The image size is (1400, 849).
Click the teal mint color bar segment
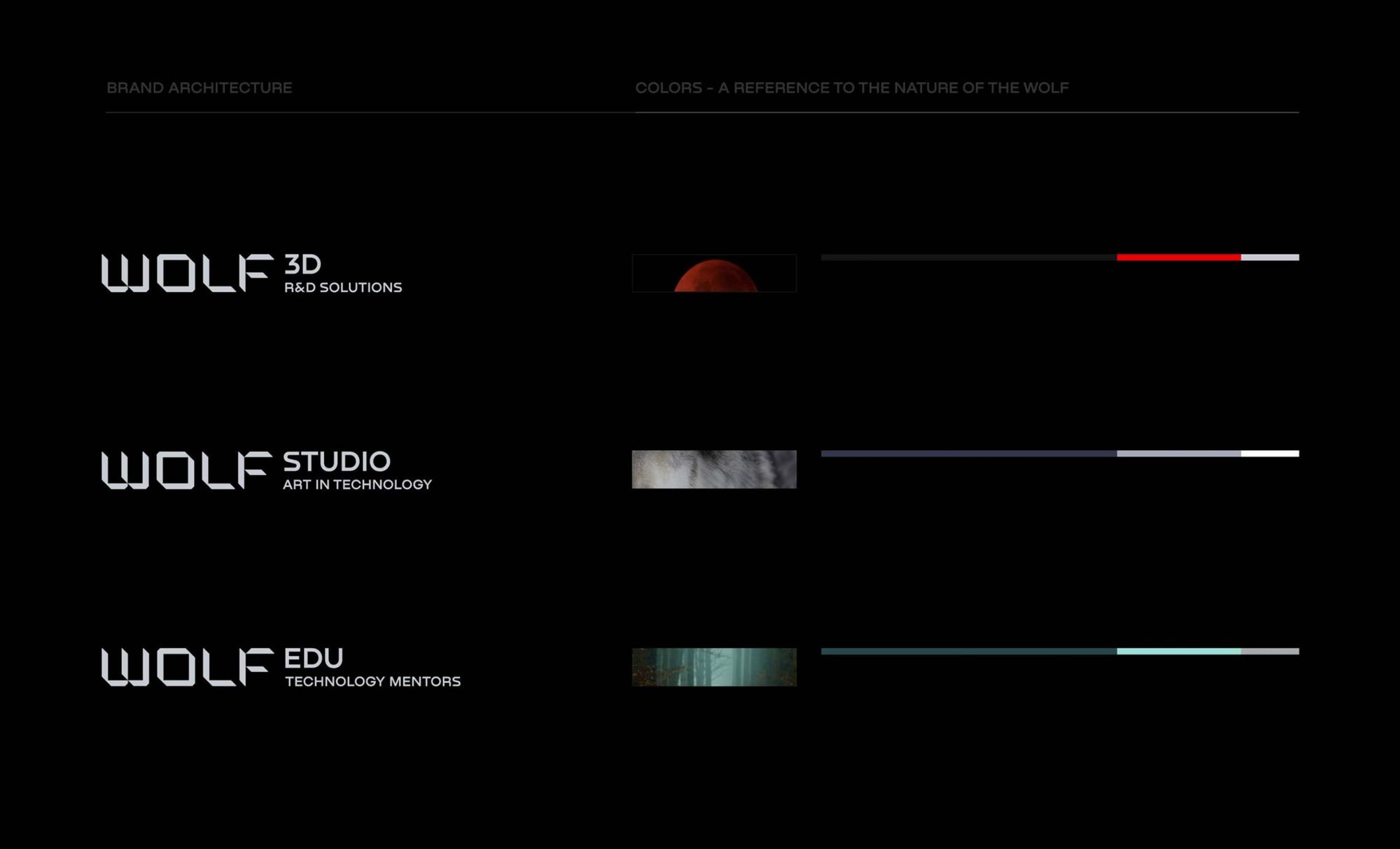pos(1179,652)
